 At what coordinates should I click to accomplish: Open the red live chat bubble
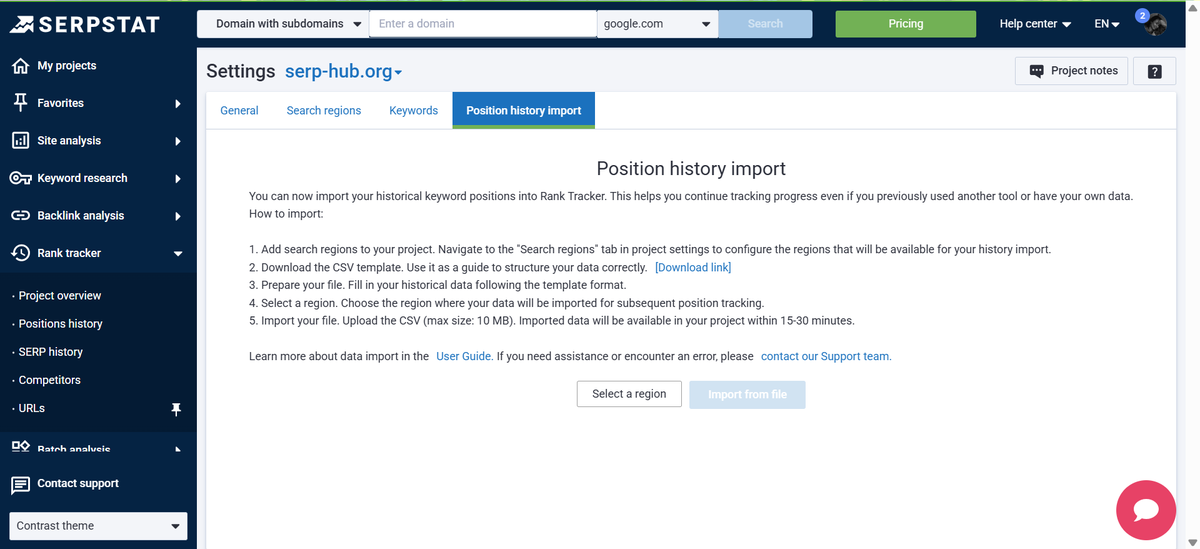point(1146,510)
